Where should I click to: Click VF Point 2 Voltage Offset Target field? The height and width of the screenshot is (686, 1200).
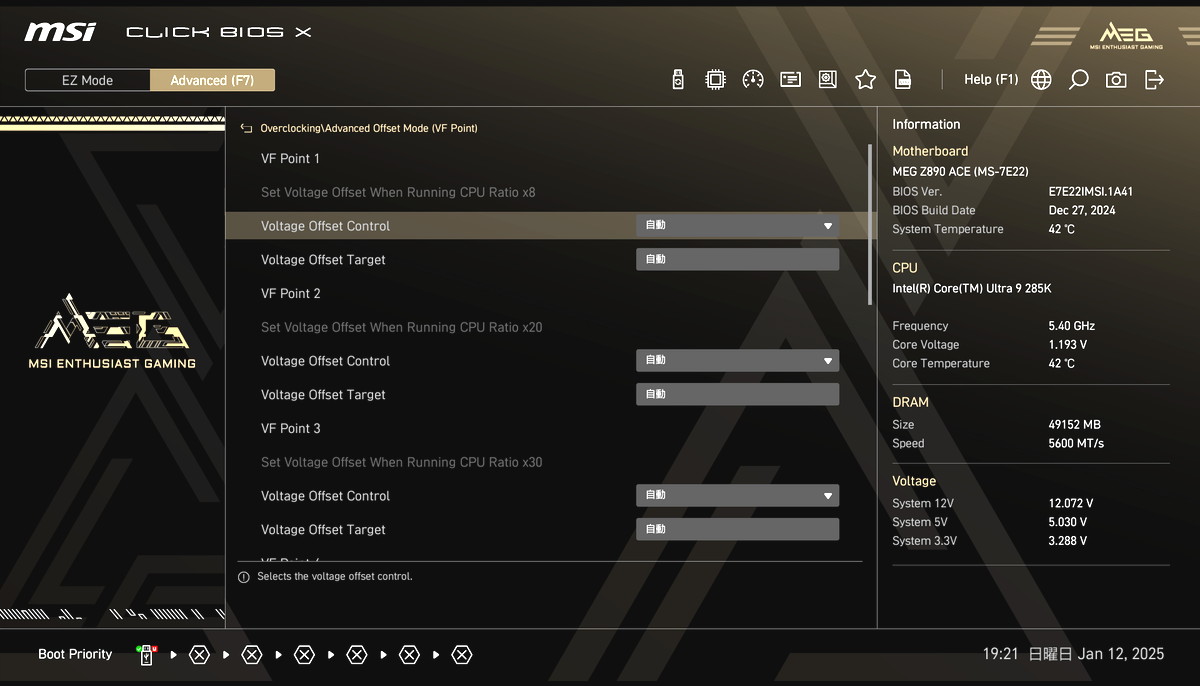click(x=737, y=395)
